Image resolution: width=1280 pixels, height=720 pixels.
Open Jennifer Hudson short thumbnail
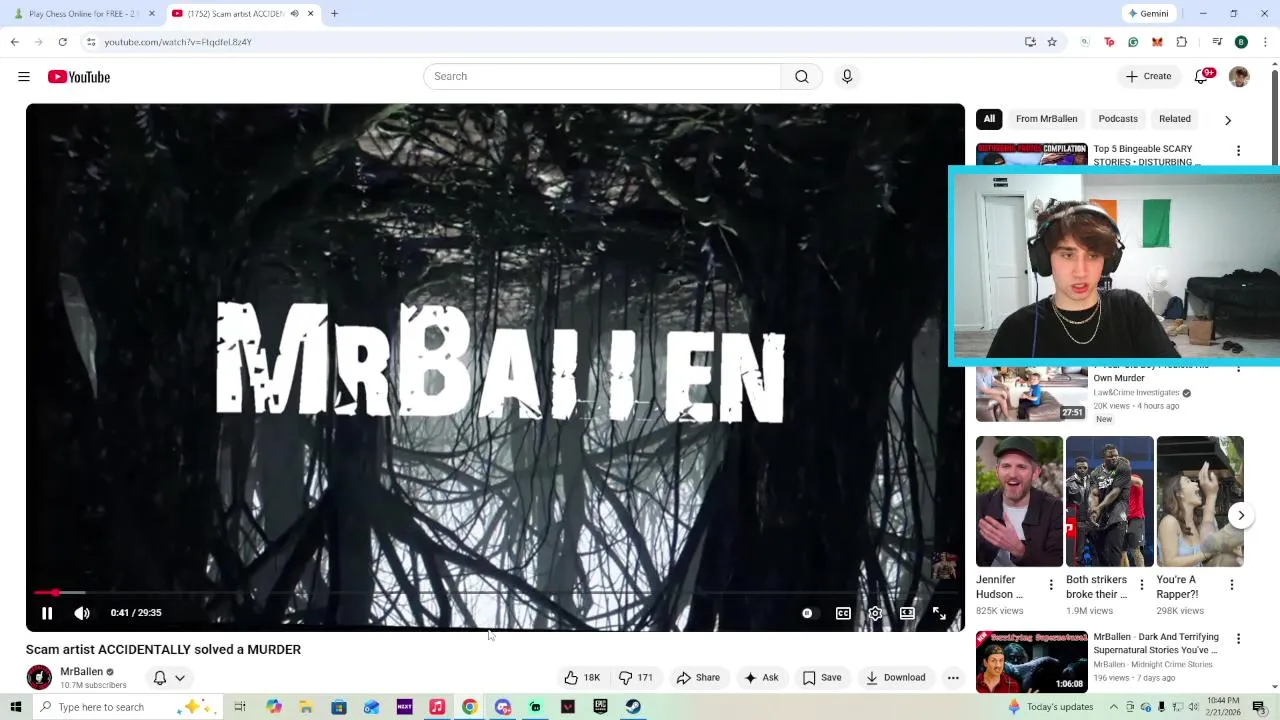[1019, 502]
